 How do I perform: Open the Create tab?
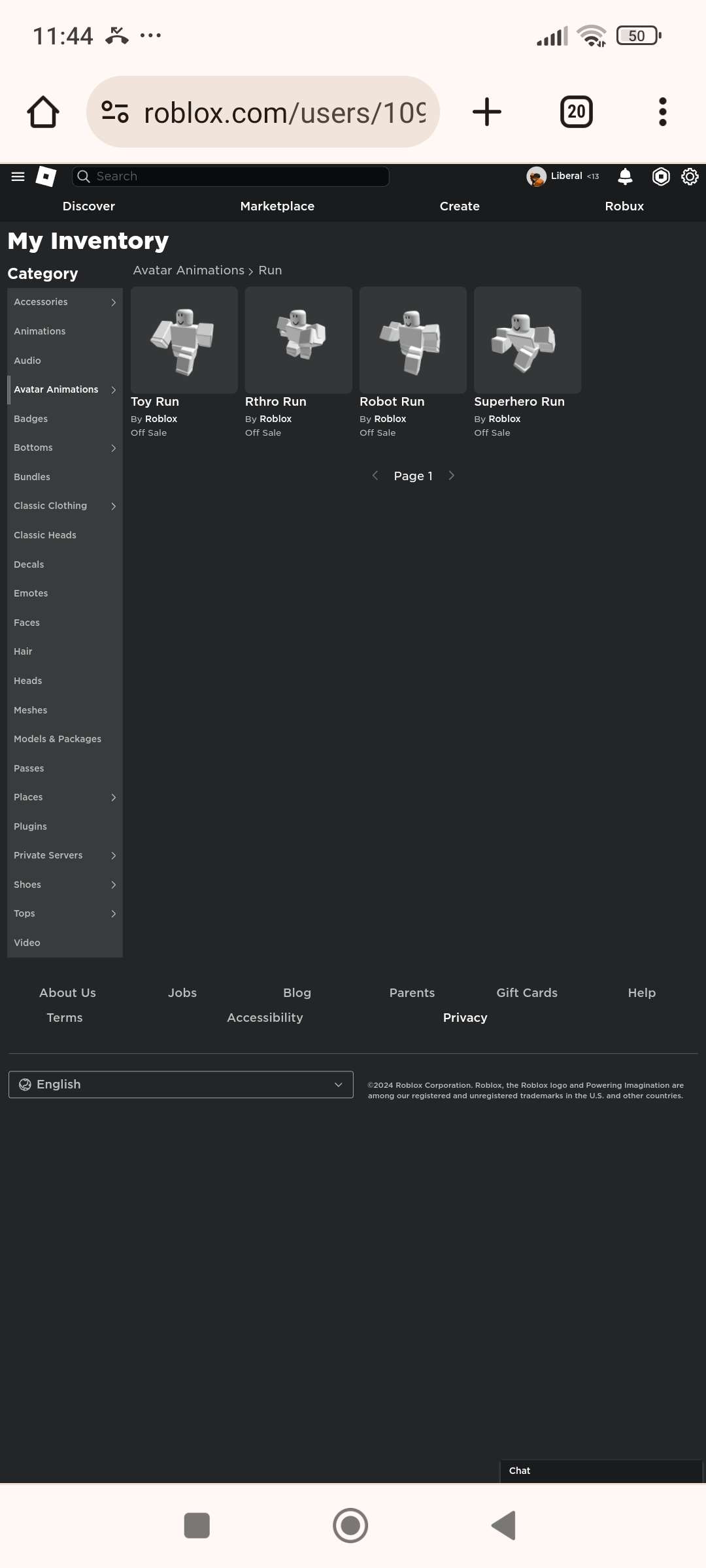(460, 206)
